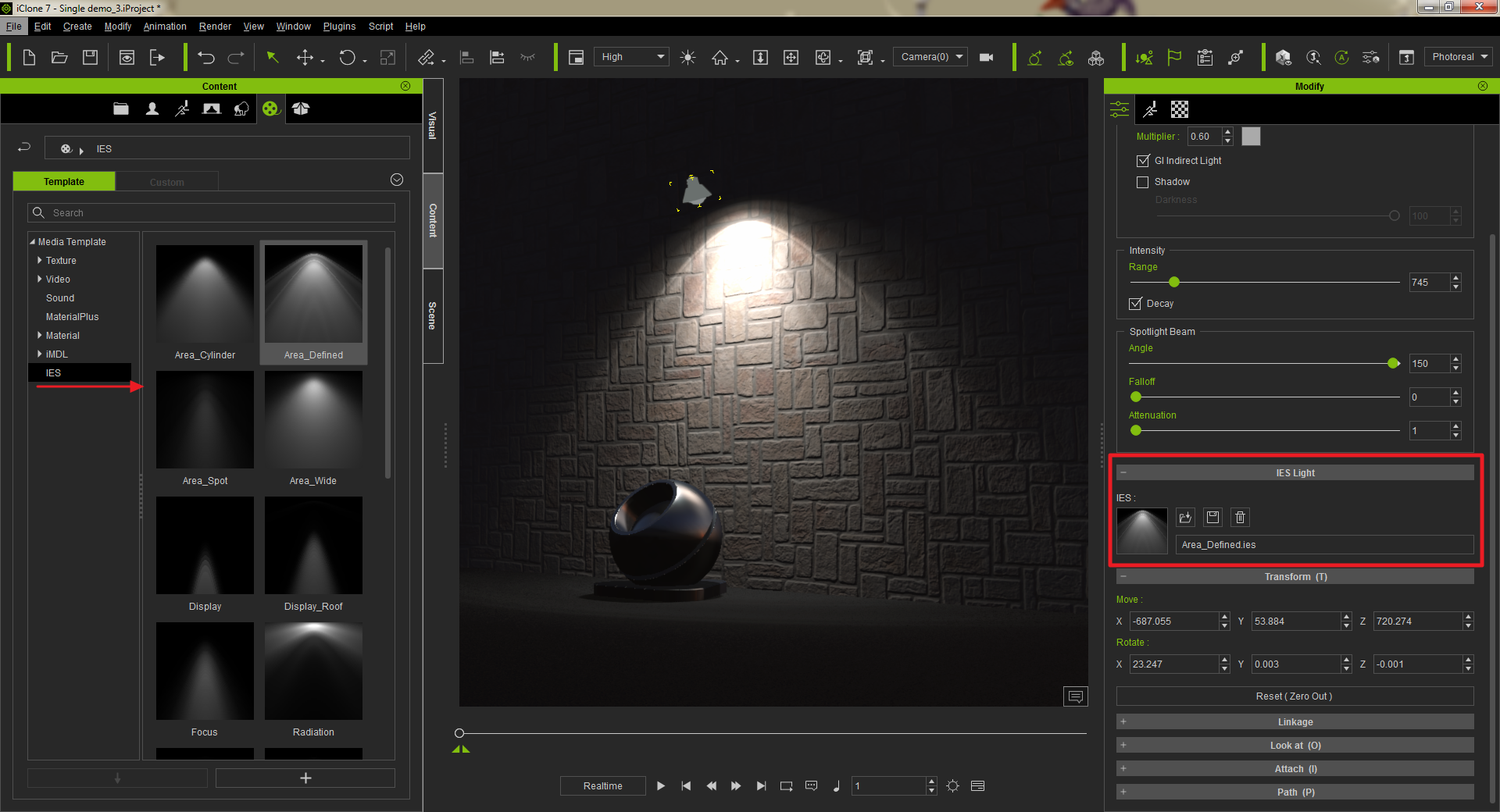
Task: Enable the Shadow checkbox
Action: (1142, 182)
